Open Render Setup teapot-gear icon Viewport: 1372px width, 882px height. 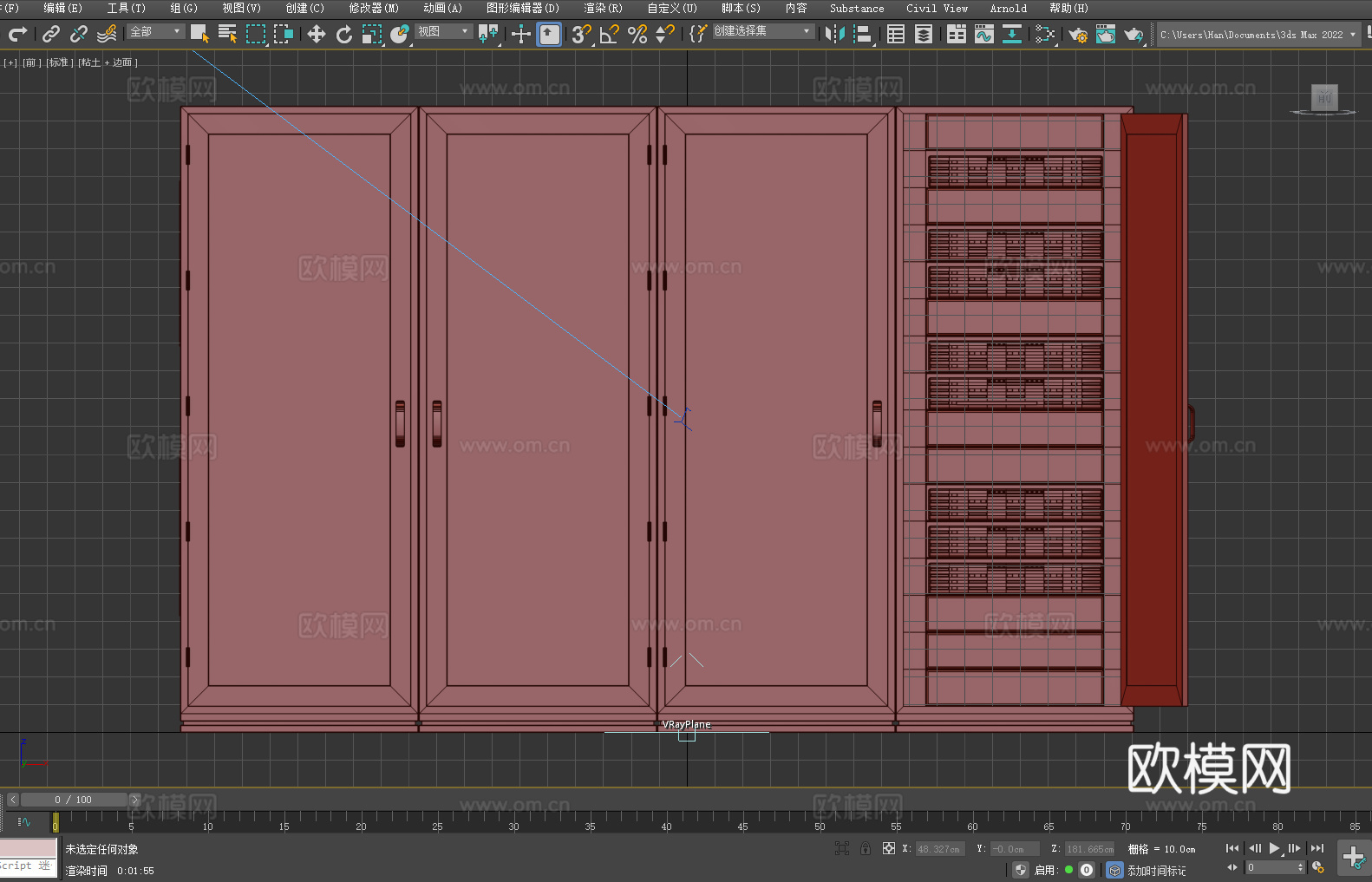tap(1078, 34)
